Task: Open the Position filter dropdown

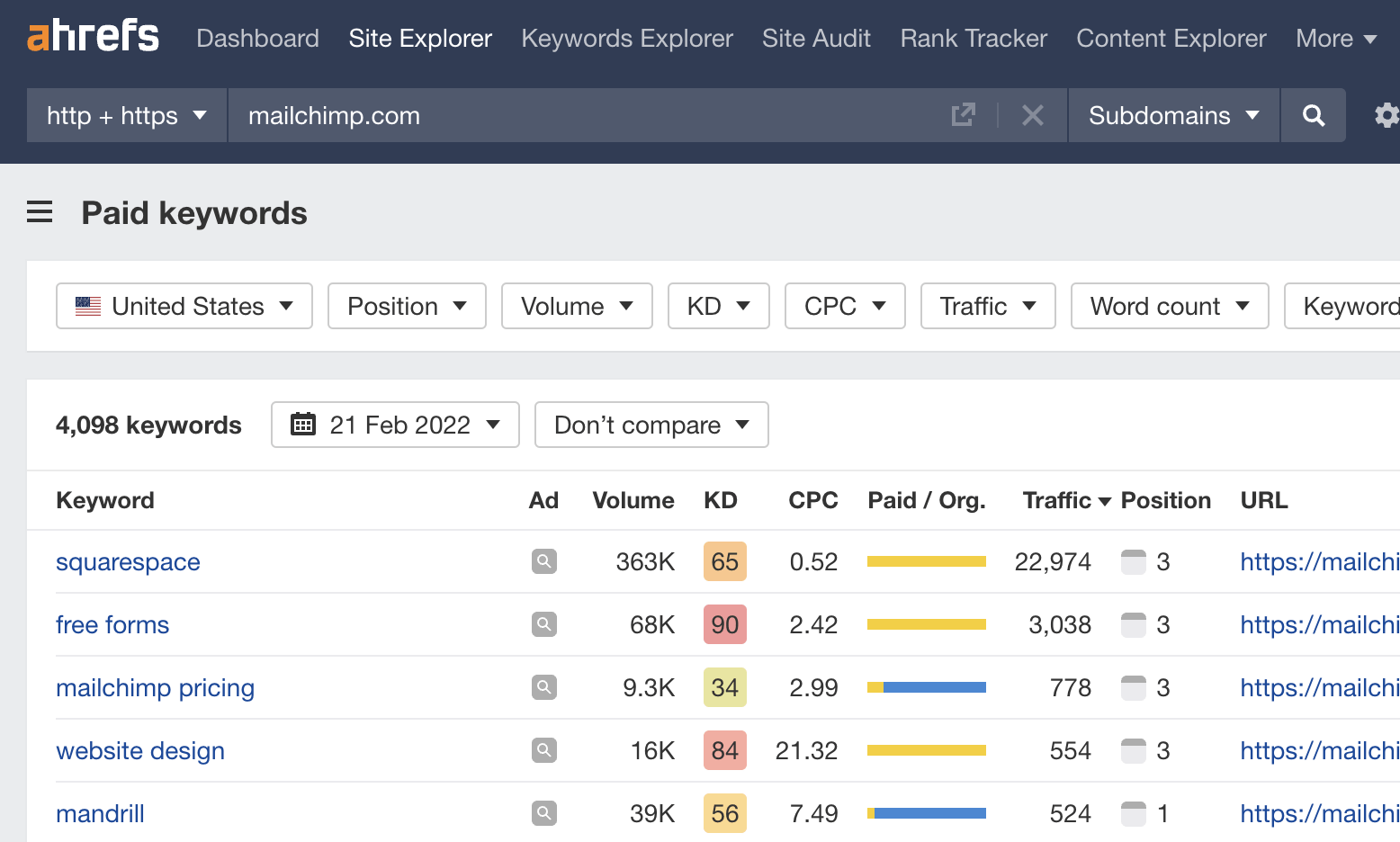Action: pyautogui.click(x=407, y=306)
